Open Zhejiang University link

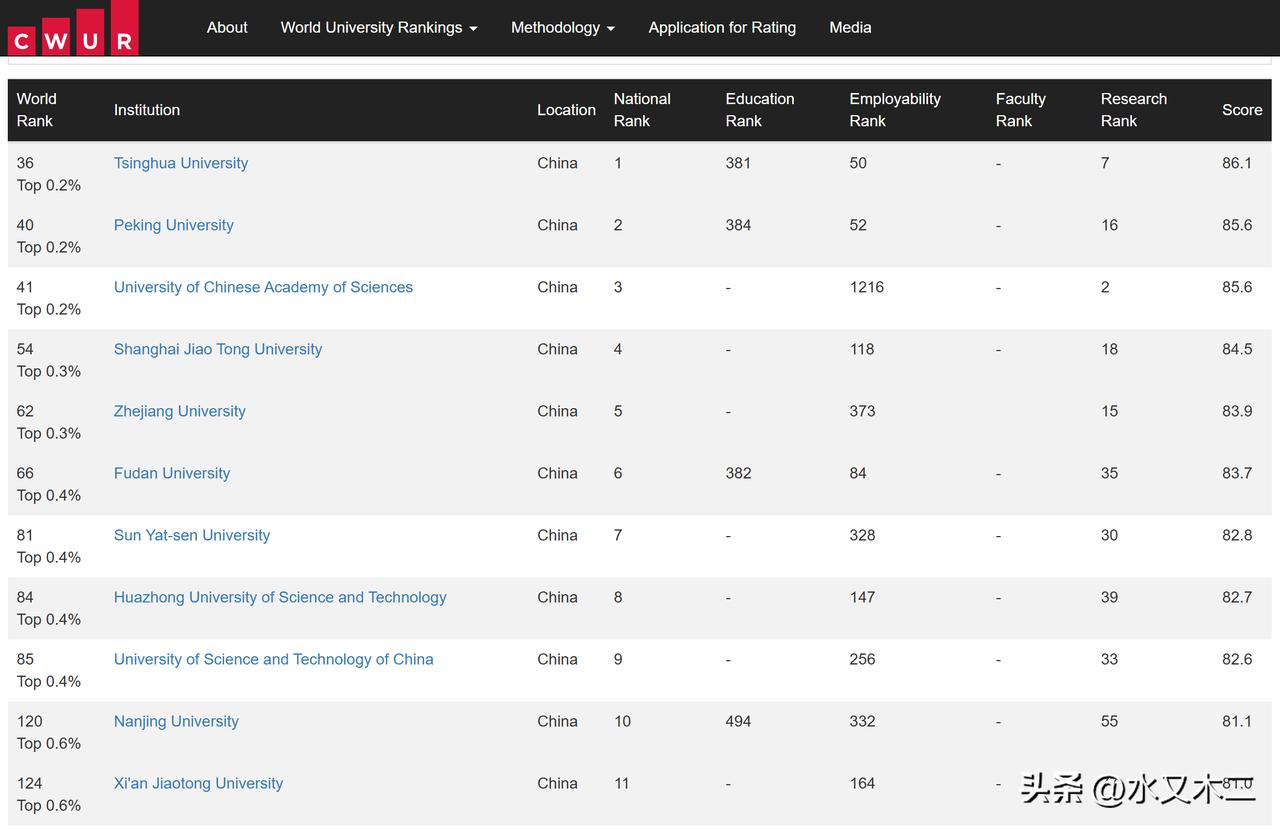point(180,411)
